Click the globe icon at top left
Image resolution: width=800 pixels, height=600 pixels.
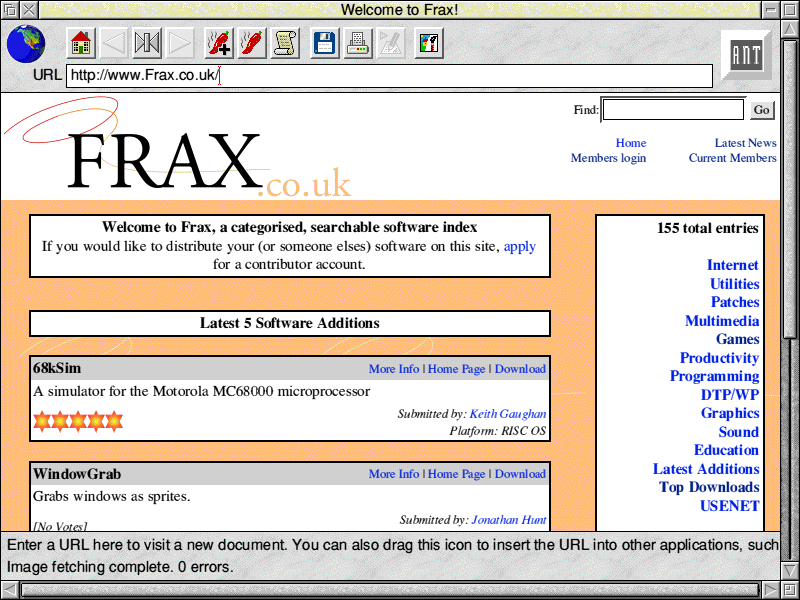point(24,43)
